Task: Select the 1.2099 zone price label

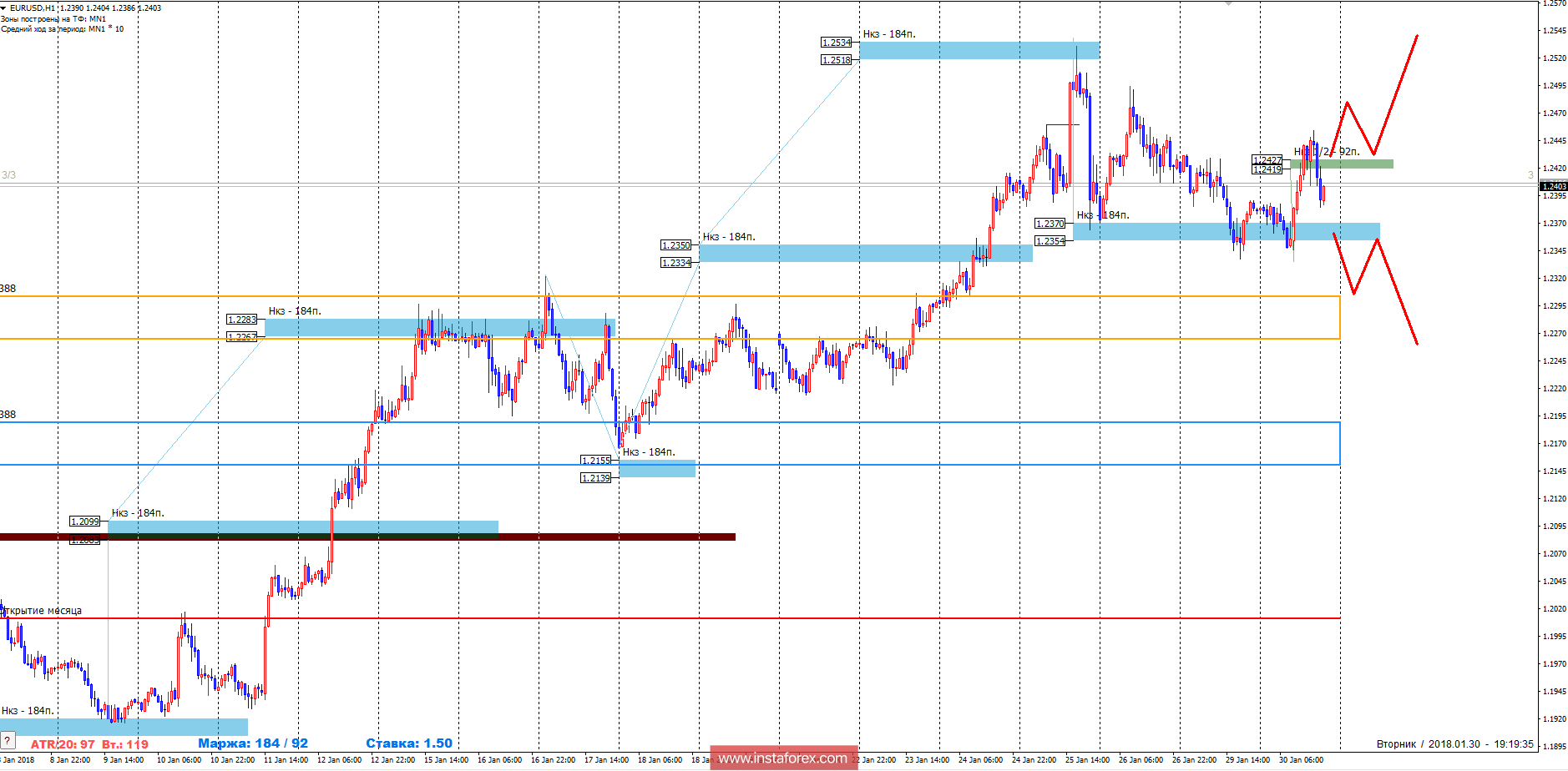Action: click(x=86, y=521)
